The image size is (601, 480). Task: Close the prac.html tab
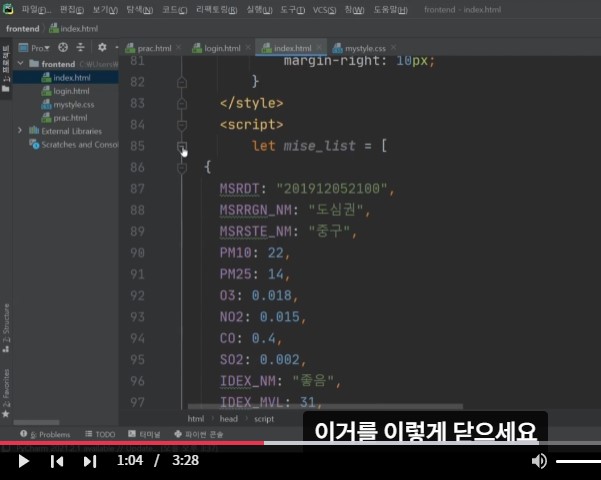pyautogui.click(x=178, y=48)
